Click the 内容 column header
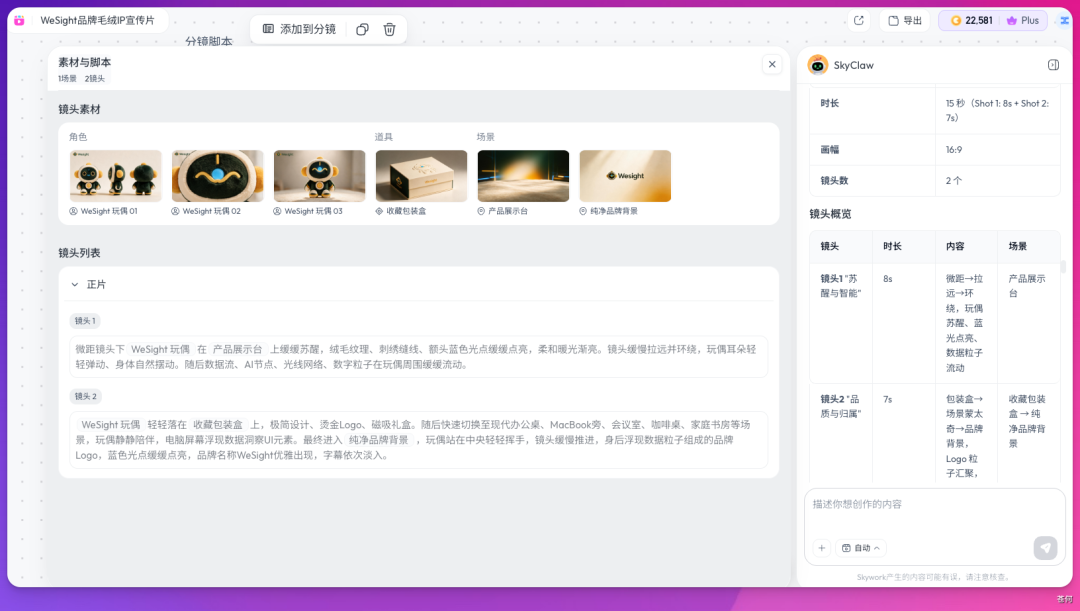This screenshot has width=1080, height=611. click(x=955, y=246)
